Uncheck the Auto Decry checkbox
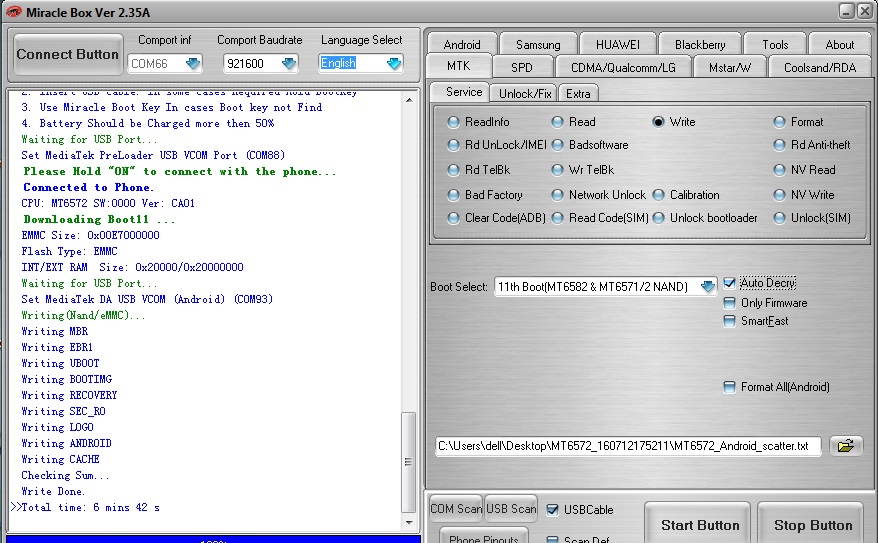Screen dimensions: 878x543 click(729, 283)
